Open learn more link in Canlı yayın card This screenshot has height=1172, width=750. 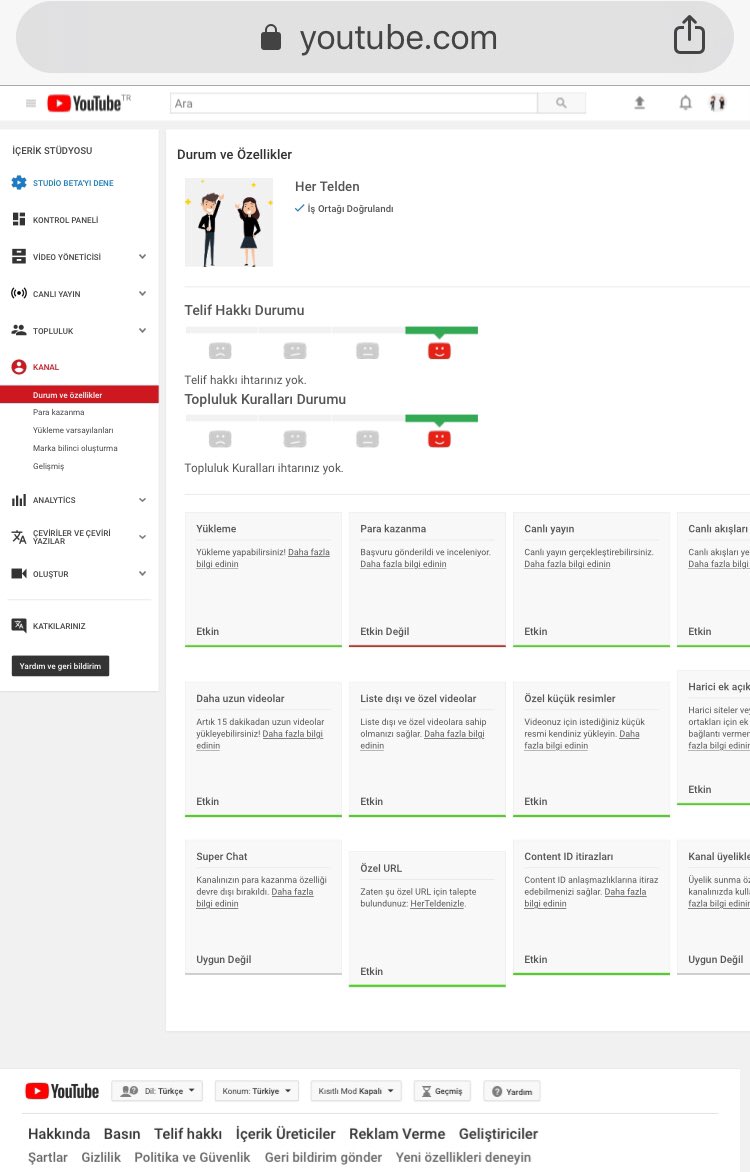[x=567, y=564]
